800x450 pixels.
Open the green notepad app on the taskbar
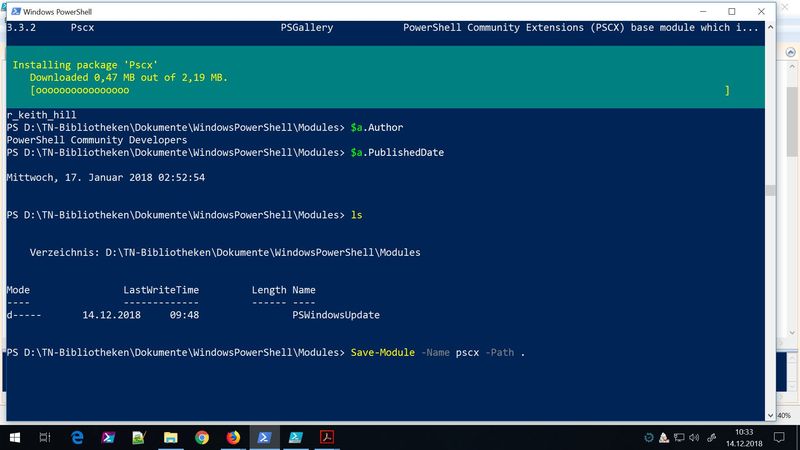(139, 437)
